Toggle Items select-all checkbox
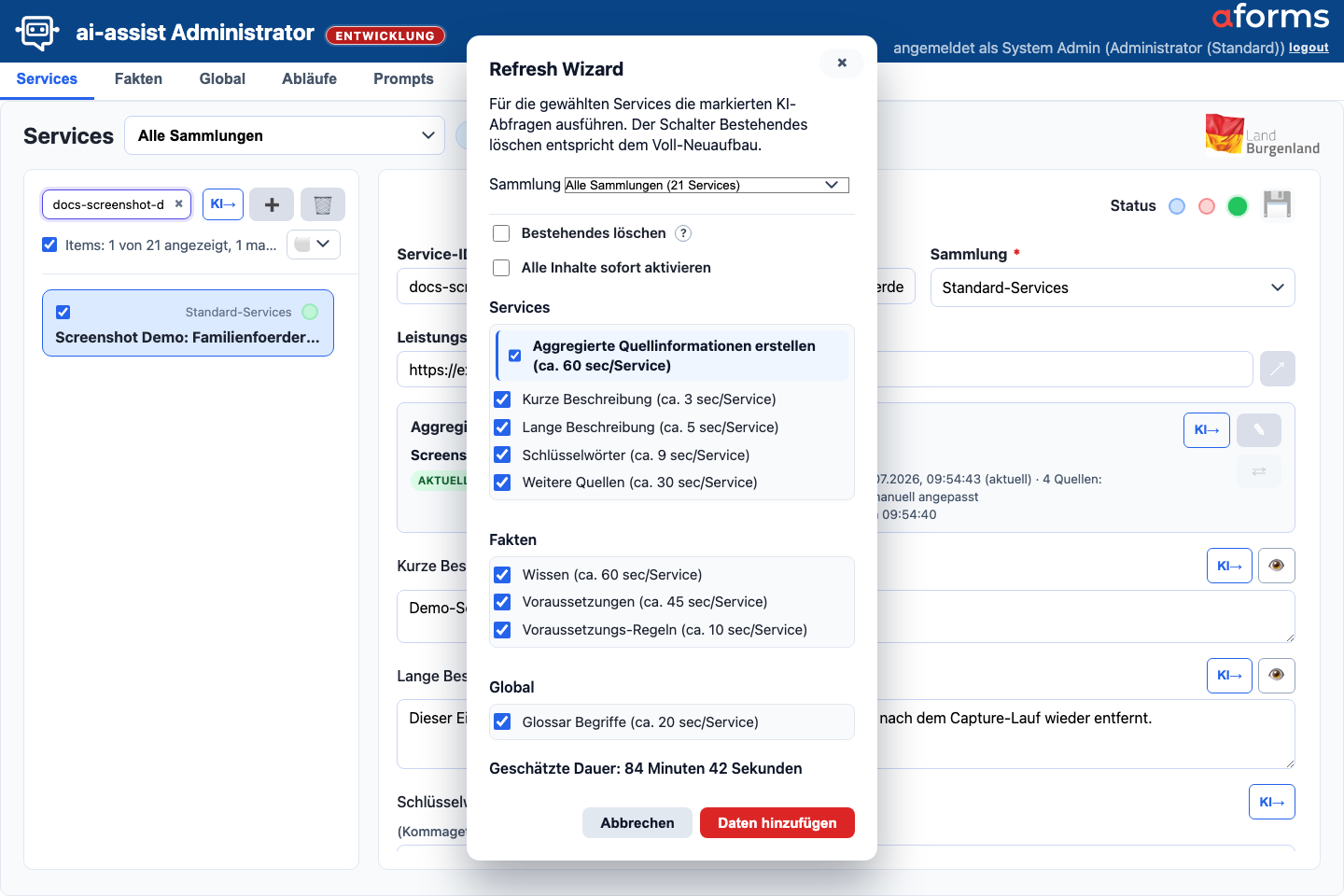 (x=49, y=245)
